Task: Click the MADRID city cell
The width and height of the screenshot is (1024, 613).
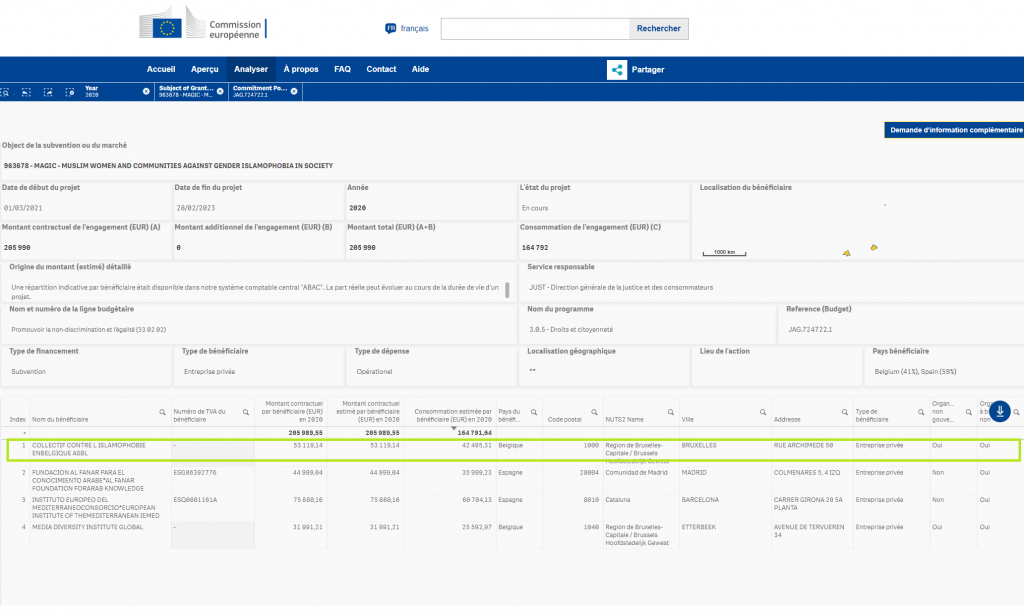Action: pos(694,473)
